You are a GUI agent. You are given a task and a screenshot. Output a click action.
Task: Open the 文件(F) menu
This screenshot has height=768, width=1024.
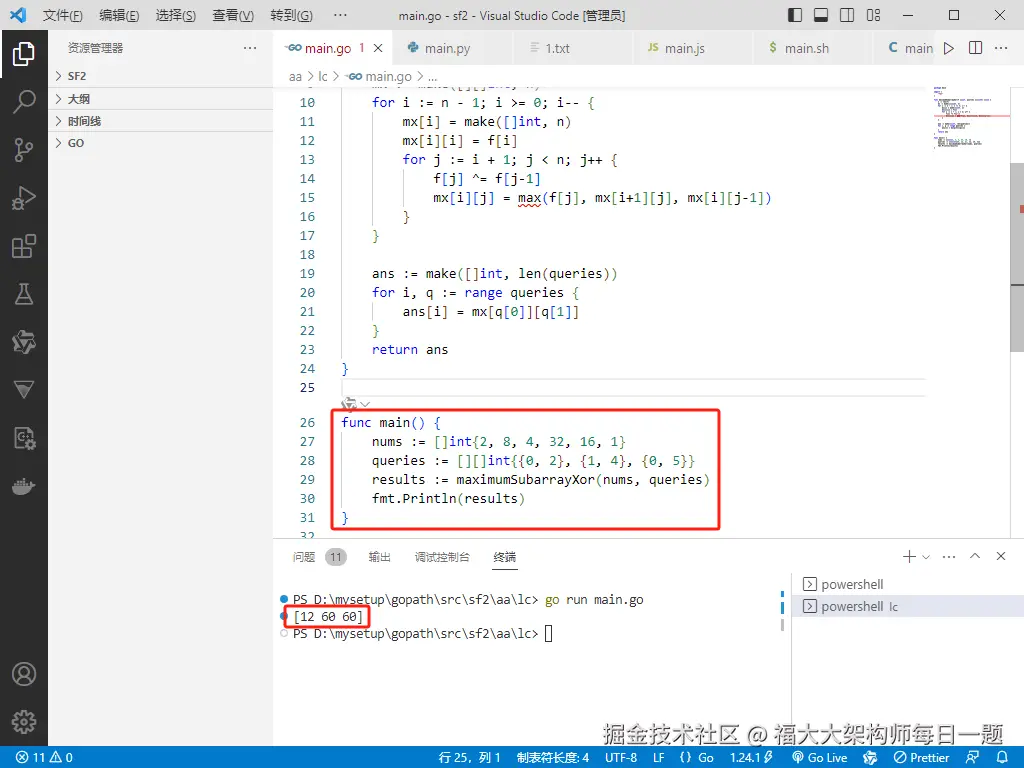click(63, 15)
